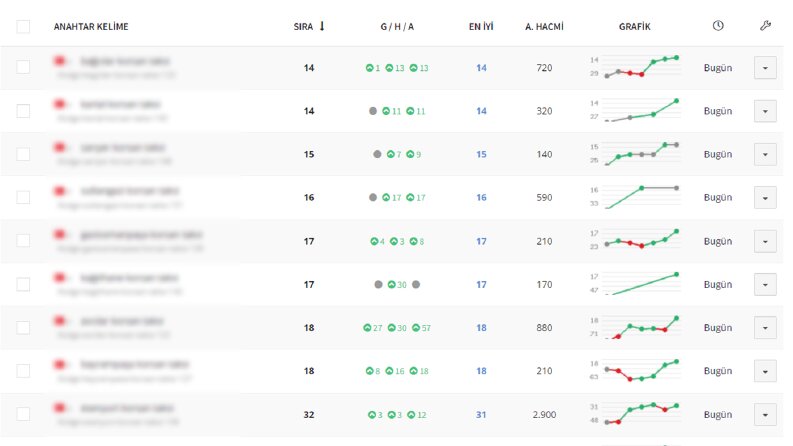Expand the action dropdown in the 140 volume row

[x=765, y=154]
